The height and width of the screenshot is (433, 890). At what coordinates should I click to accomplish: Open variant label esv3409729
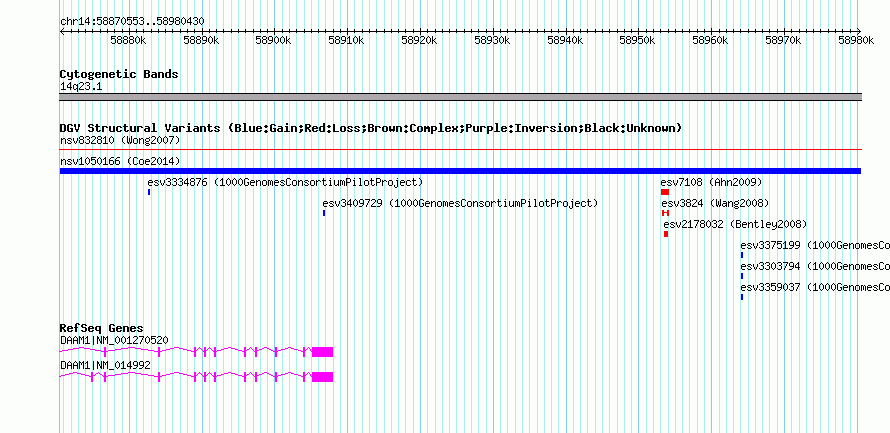pyautogui.click(x=460, y=204)
